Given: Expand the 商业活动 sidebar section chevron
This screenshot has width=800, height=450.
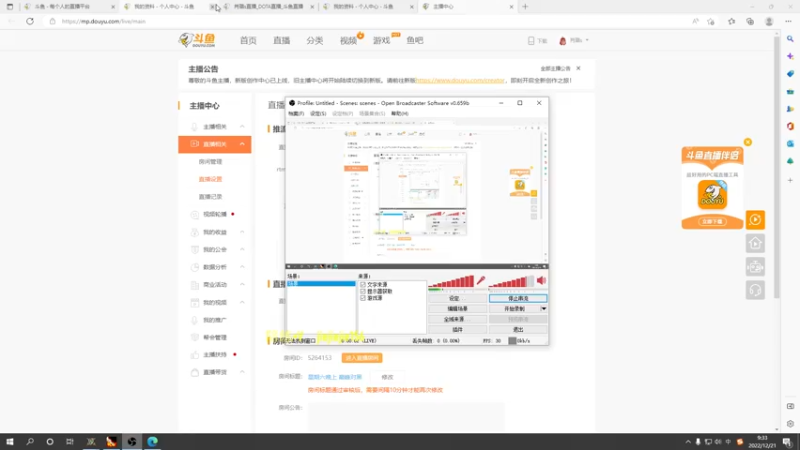Looking at the screenshot, I should click(242, 284).
